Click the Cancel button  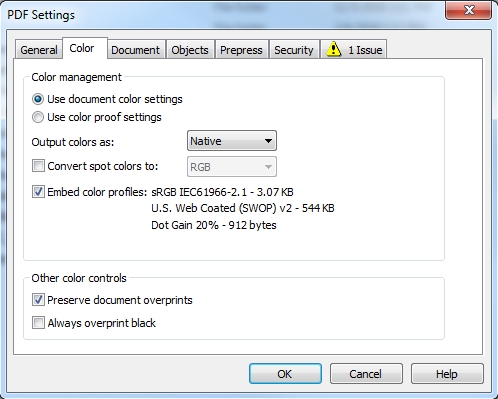pyautogui.click(x=366, y=374)
